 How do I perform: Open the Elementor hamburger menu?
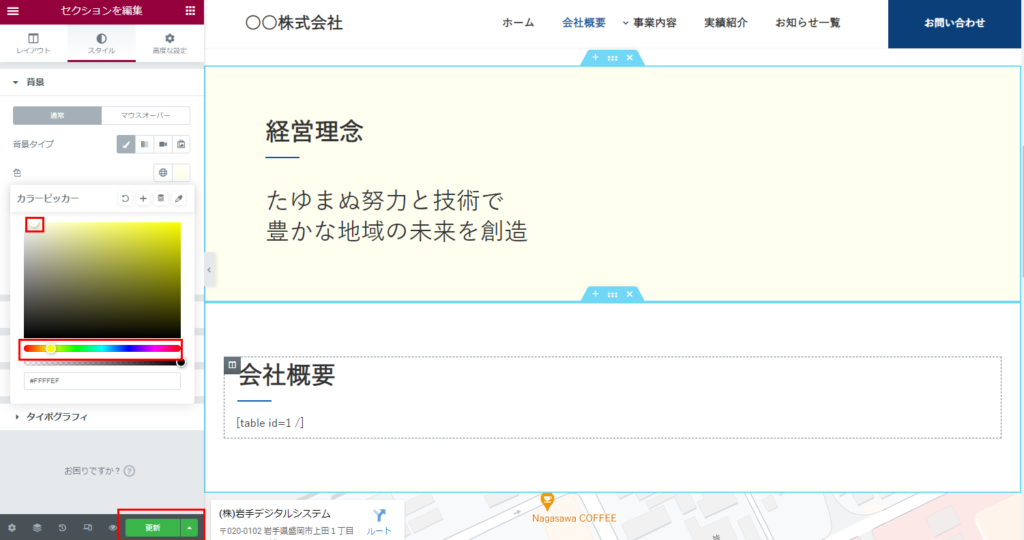pyautogui.click(x=13, y=11)
